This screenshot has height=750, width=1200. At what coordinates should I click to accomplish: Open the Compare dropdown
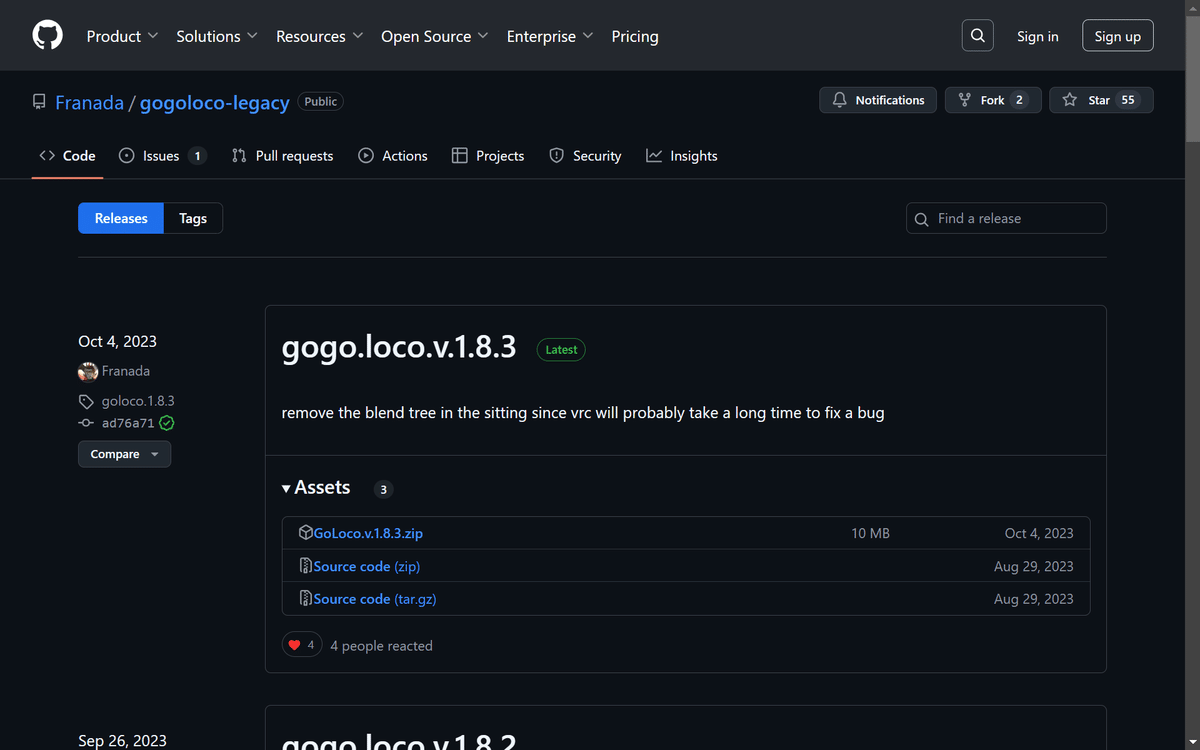124,454
